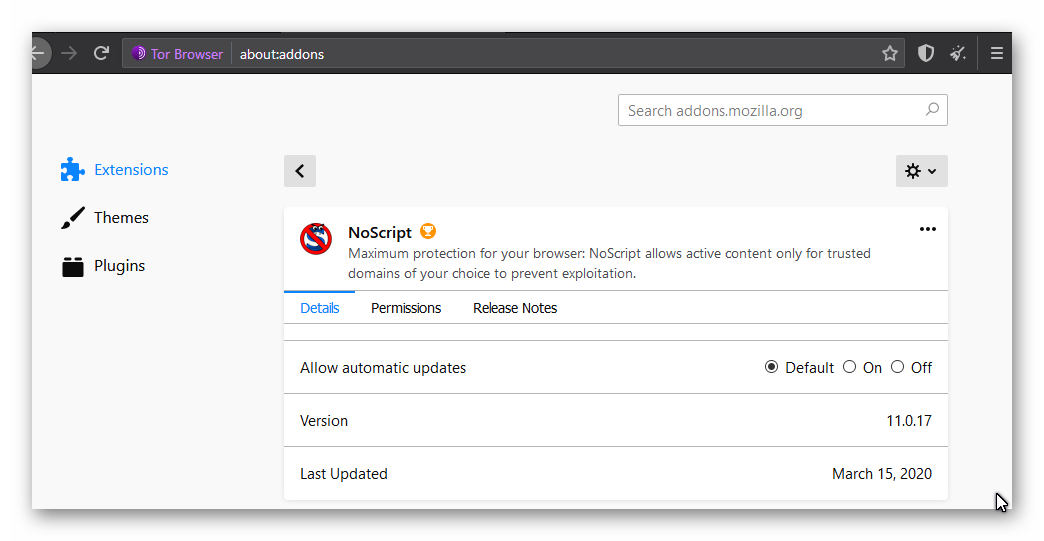Click the magnifier icon in addon search
The height and width of the screenshot is (541, 1044).
(x=932, y=110)
